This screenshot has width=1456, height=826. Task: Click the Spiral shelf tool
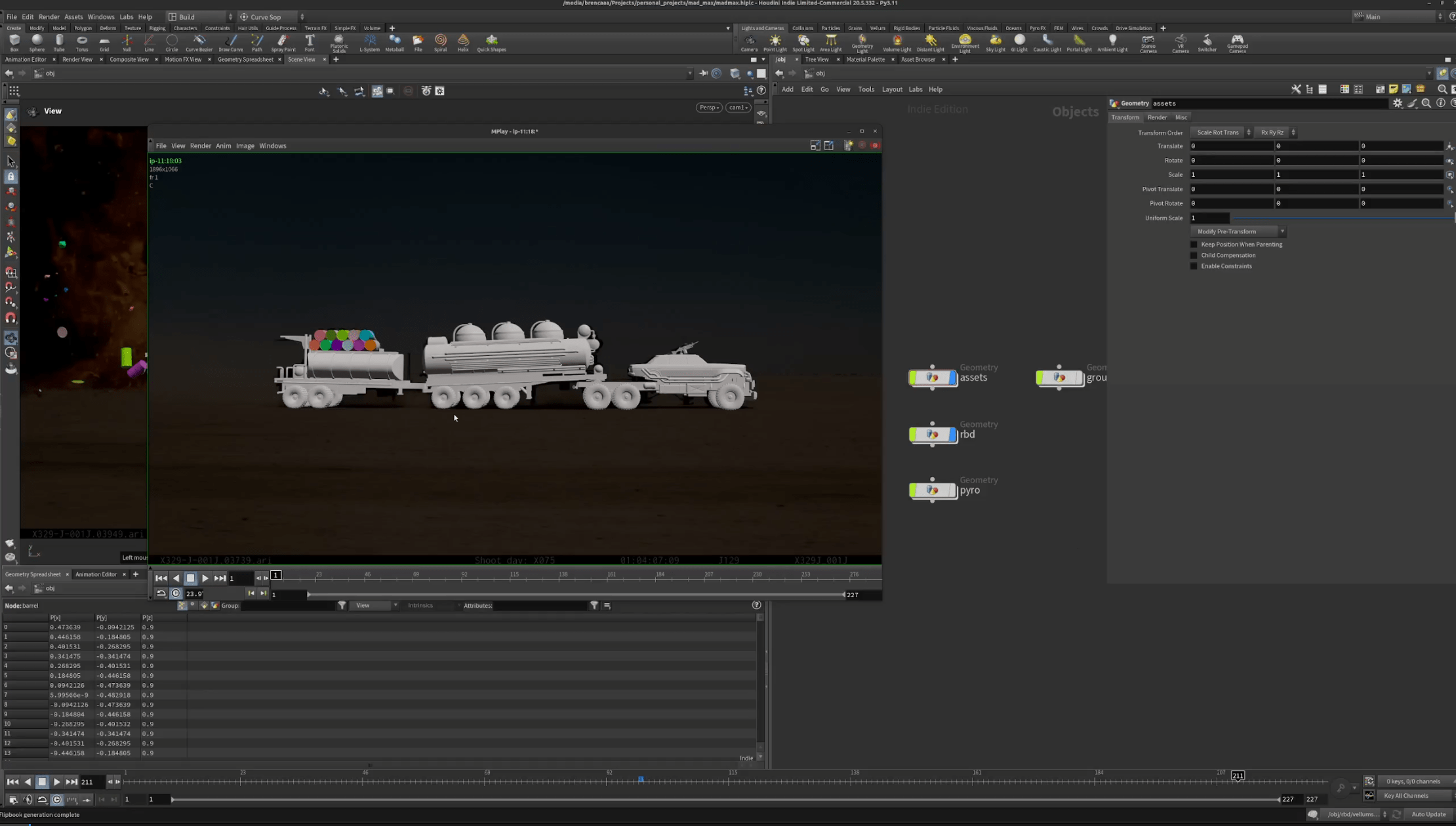click(441, 43)
